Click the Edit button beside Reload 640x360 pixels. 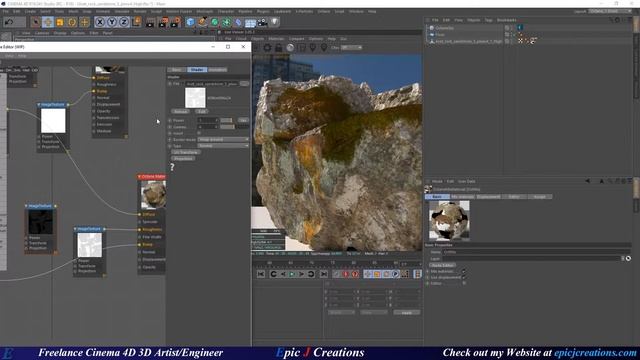pyautogui.click(x=201, y=111)
